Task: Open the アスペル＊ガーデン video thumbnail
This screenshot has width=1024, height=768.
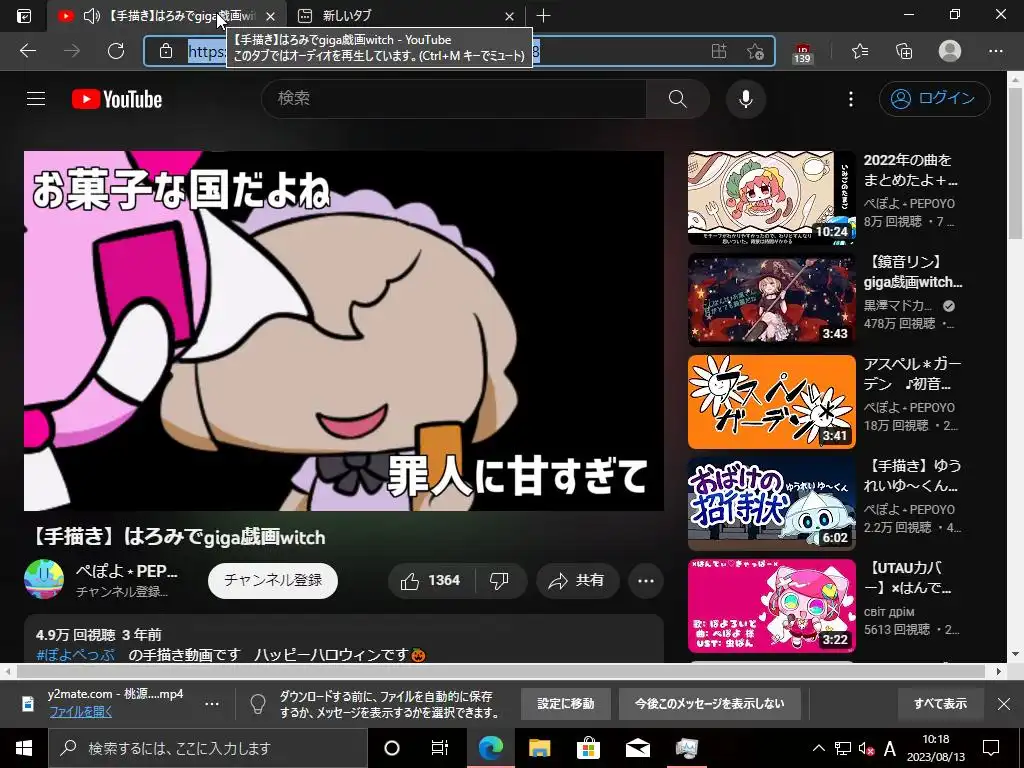Action: [771, 402]
